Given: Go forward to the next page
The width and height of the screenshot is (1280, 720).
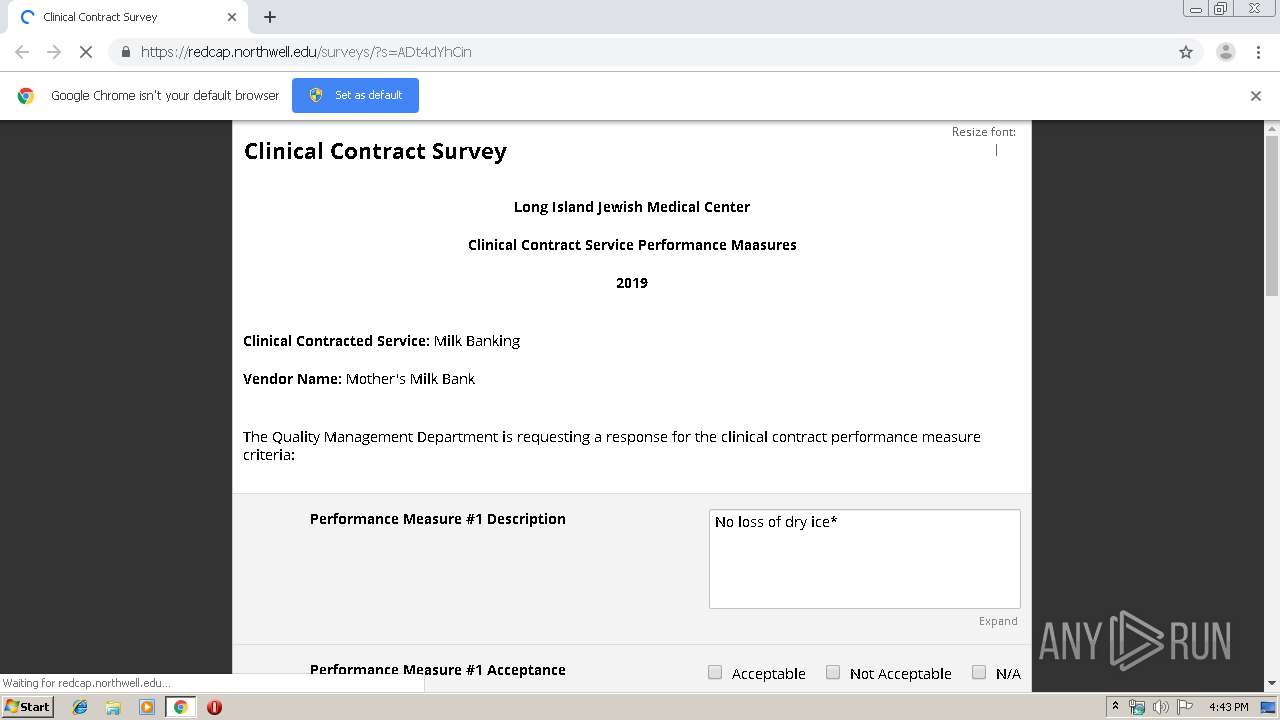Looking at the screenshot, I should pos(54,52).
